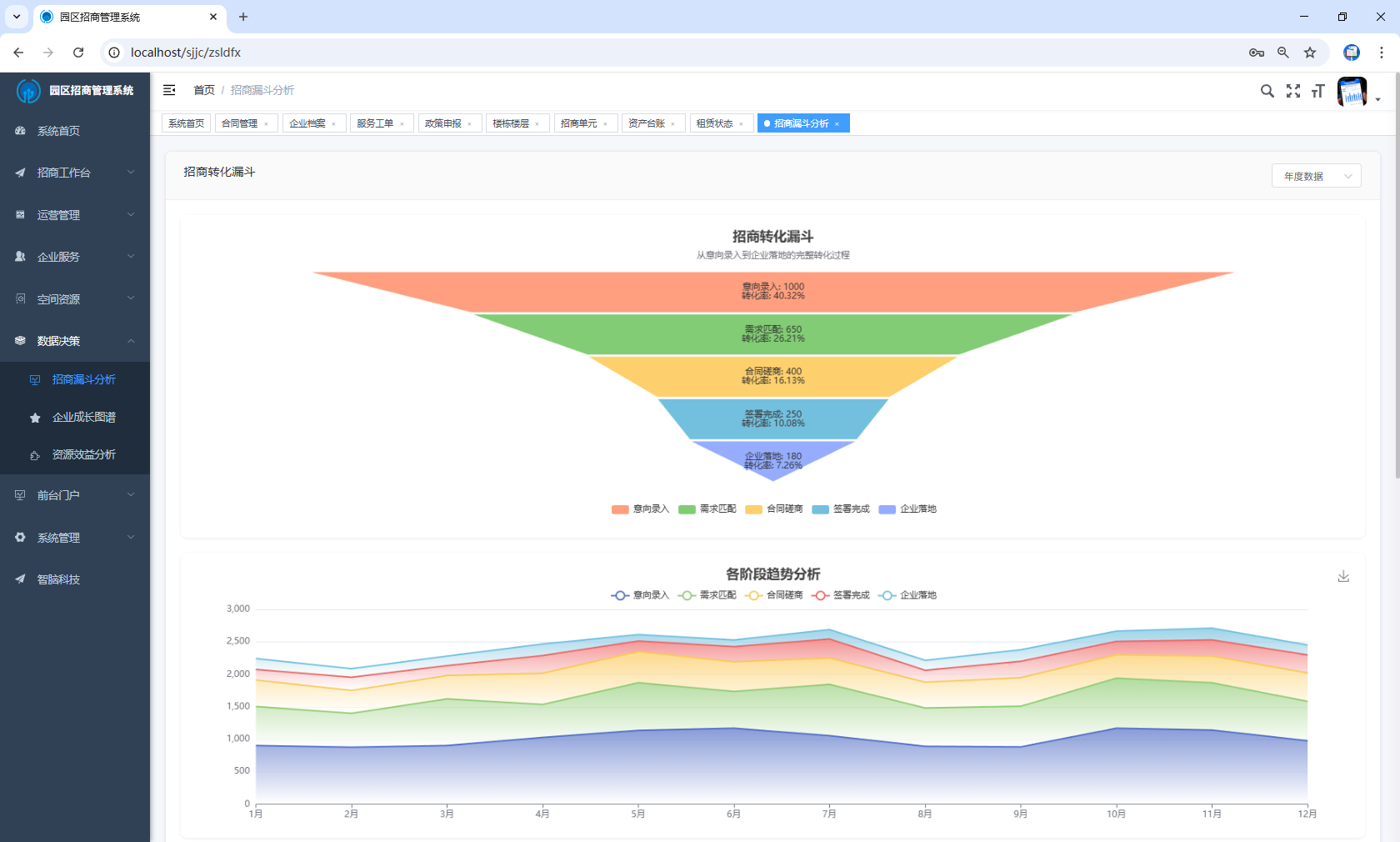Close the 合同管理 tab

click(267, 124)
